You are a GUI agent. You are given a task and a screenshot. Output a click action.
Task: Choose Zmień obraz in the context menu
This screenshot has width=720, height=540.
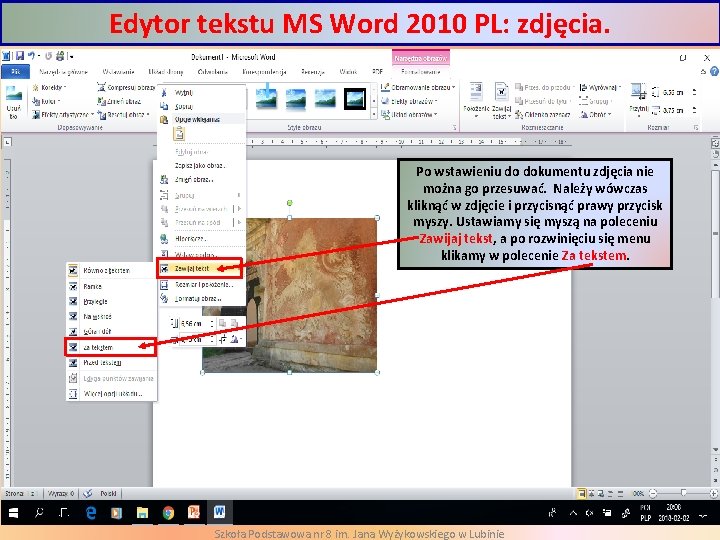tap(201, 180)
